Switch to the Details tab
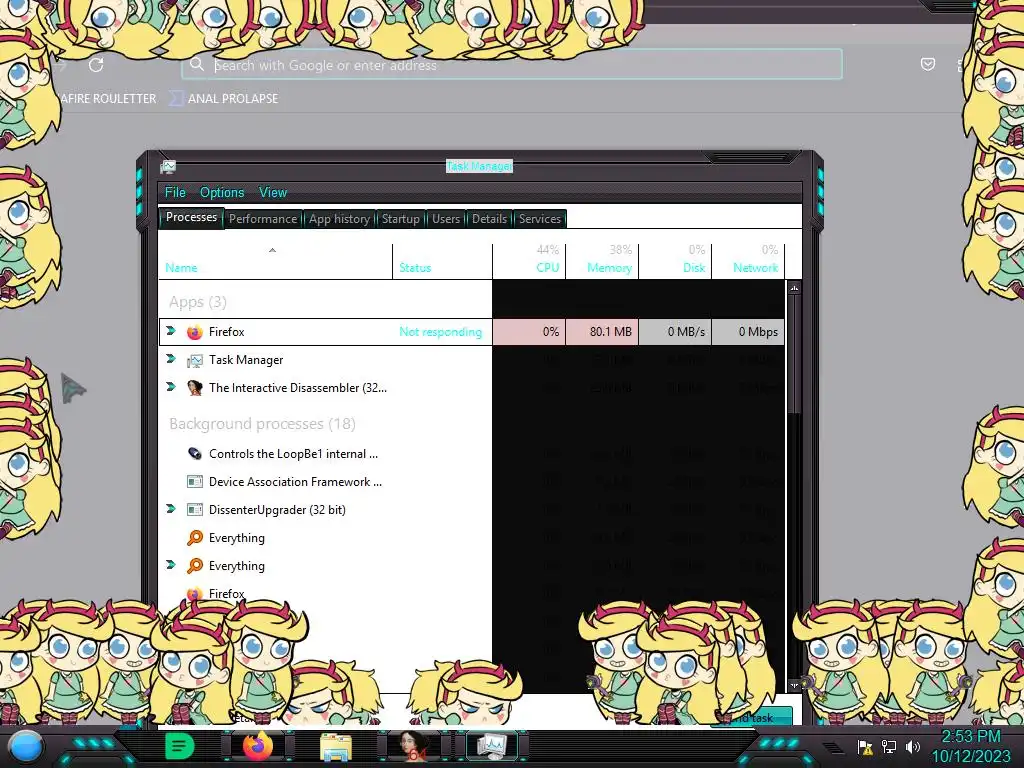The width and height of the screenshot is (1024, 768). tap(489, 219)
